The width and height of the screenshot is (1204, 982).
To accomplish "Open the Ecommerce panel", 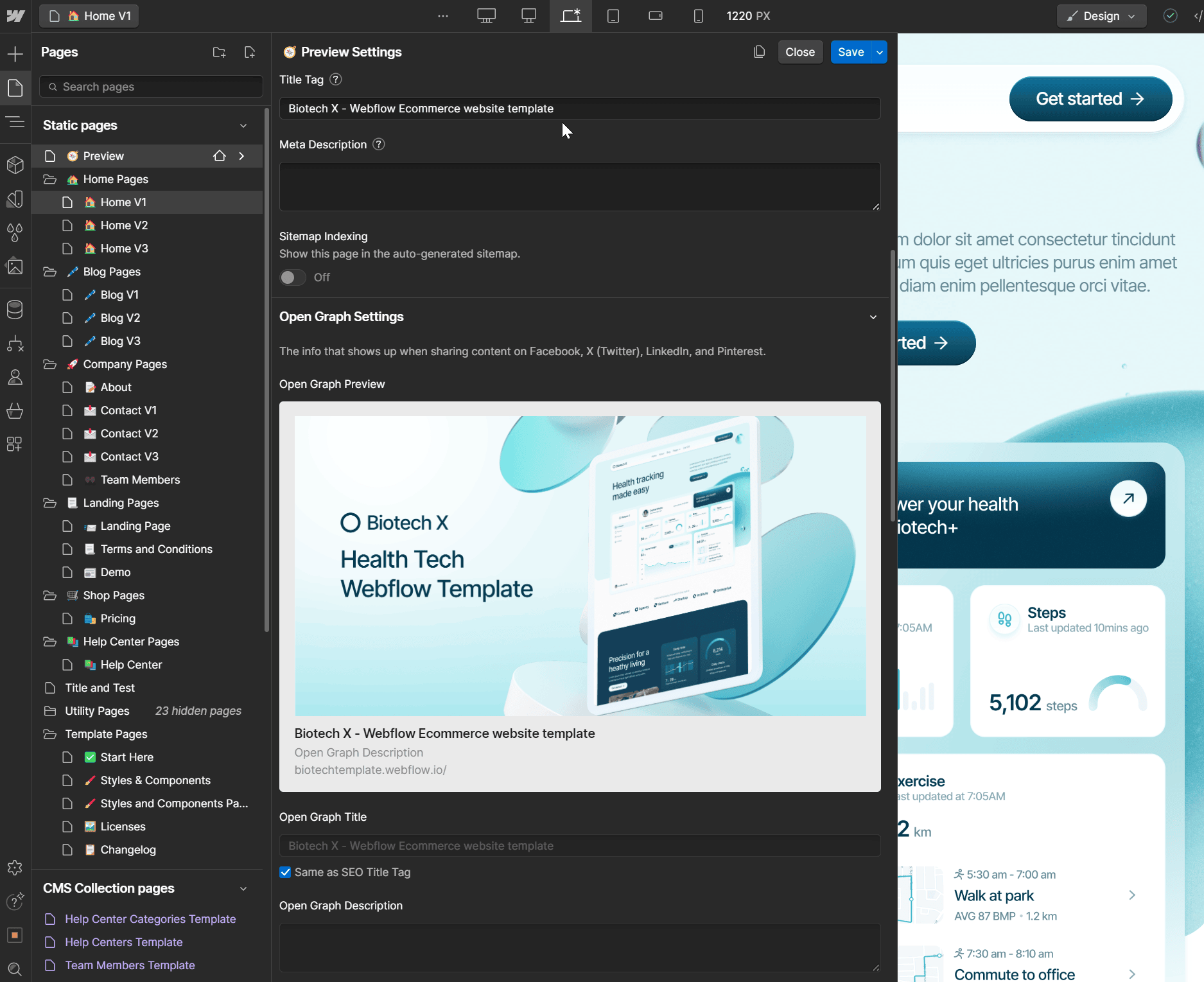I will point(15,411).
